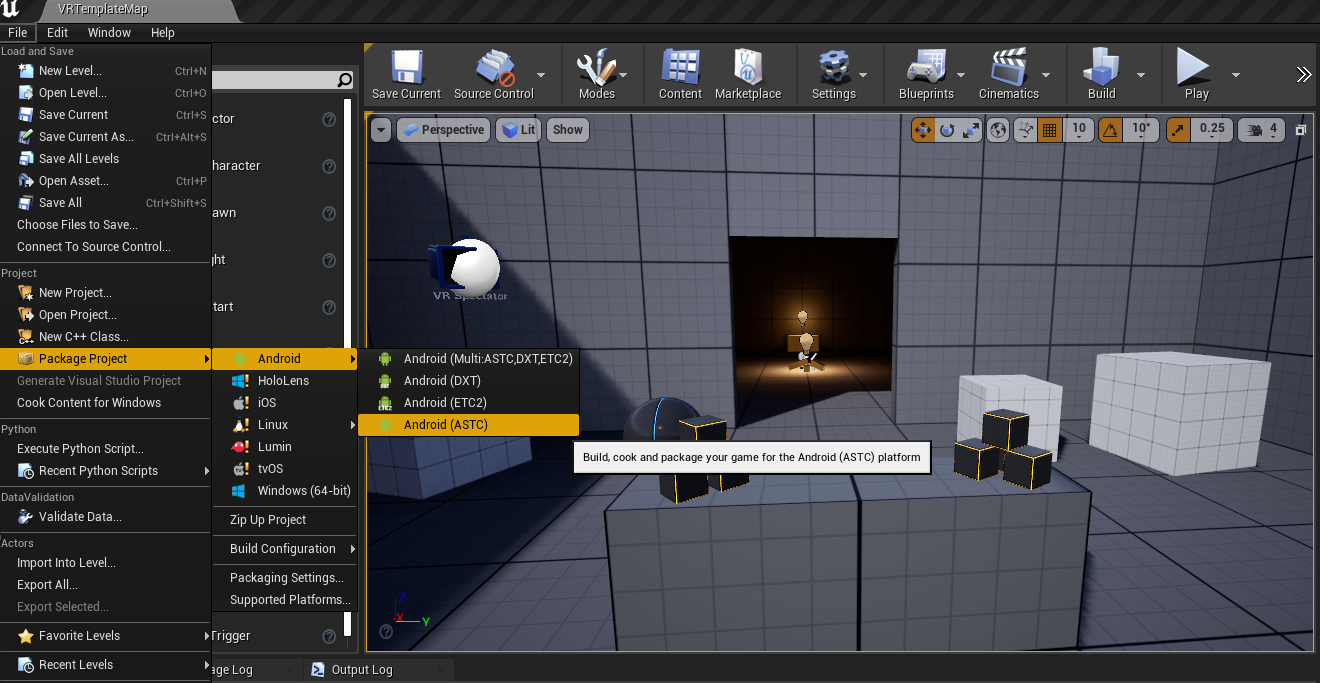
Task: Open the Marketplace icon
Action: coord(748,75)
